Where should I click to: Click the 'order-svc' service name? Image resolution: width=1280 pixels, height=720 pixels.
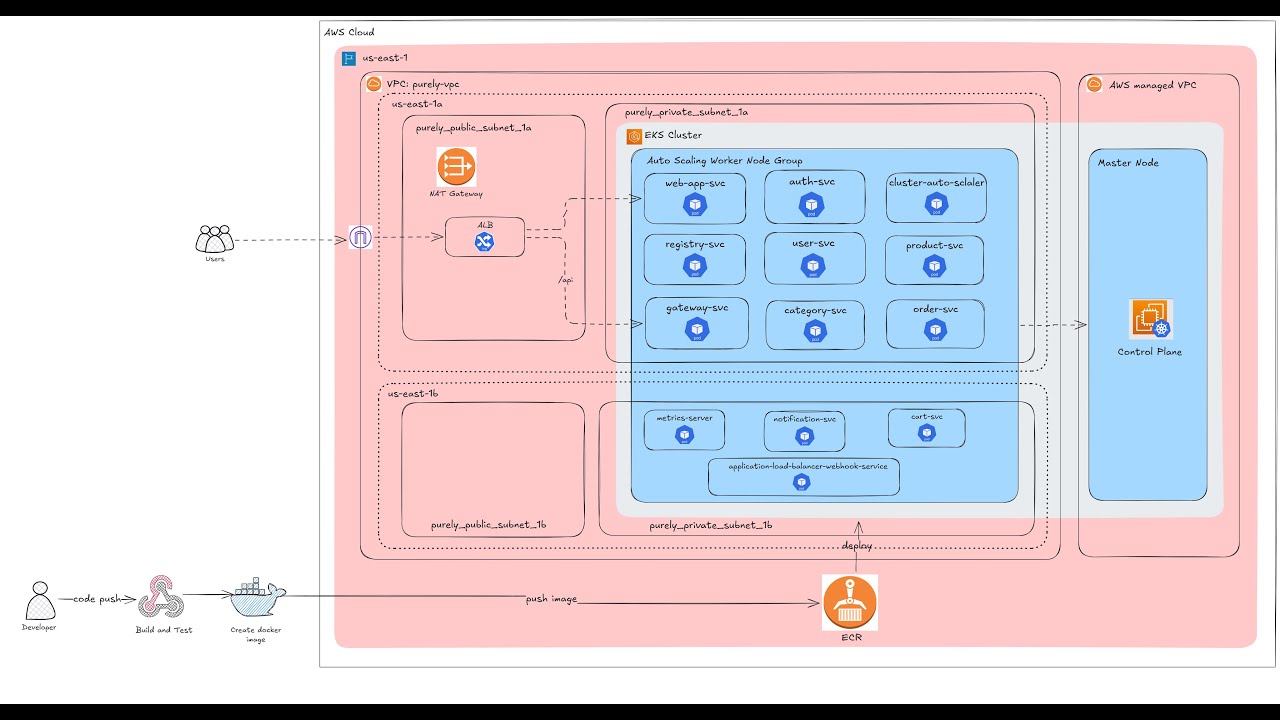pyautogui.click(x=935, y=309)
